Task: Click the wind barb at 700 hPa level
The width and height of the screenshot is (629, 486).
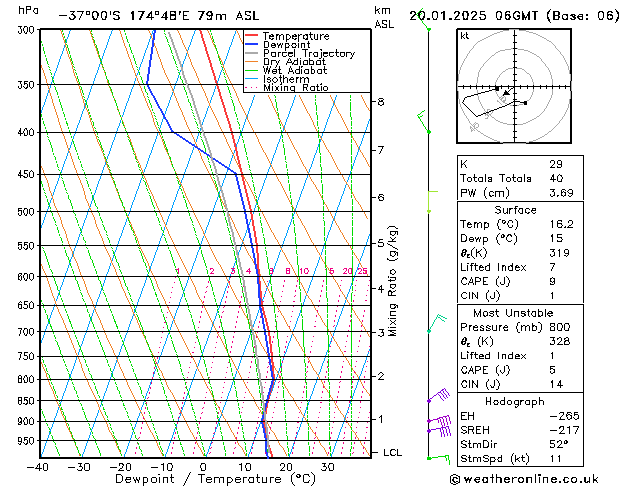Action: coord(437,324)
